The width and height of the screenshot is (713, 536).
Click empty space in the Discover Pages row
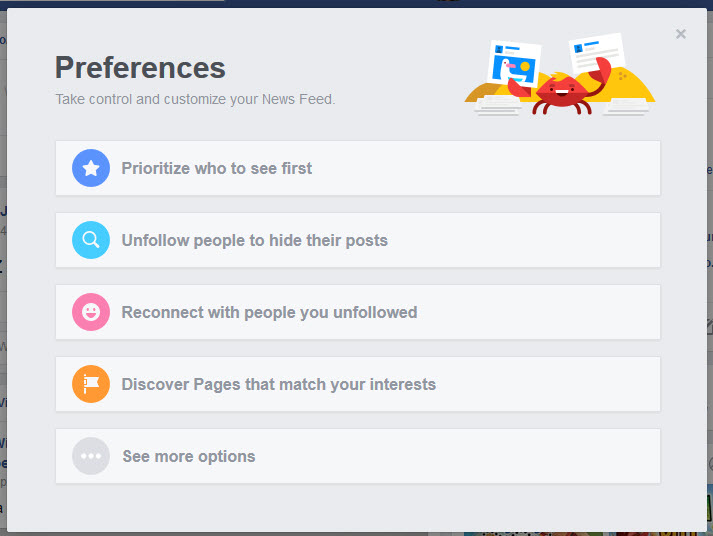click(x=550, y=384)
